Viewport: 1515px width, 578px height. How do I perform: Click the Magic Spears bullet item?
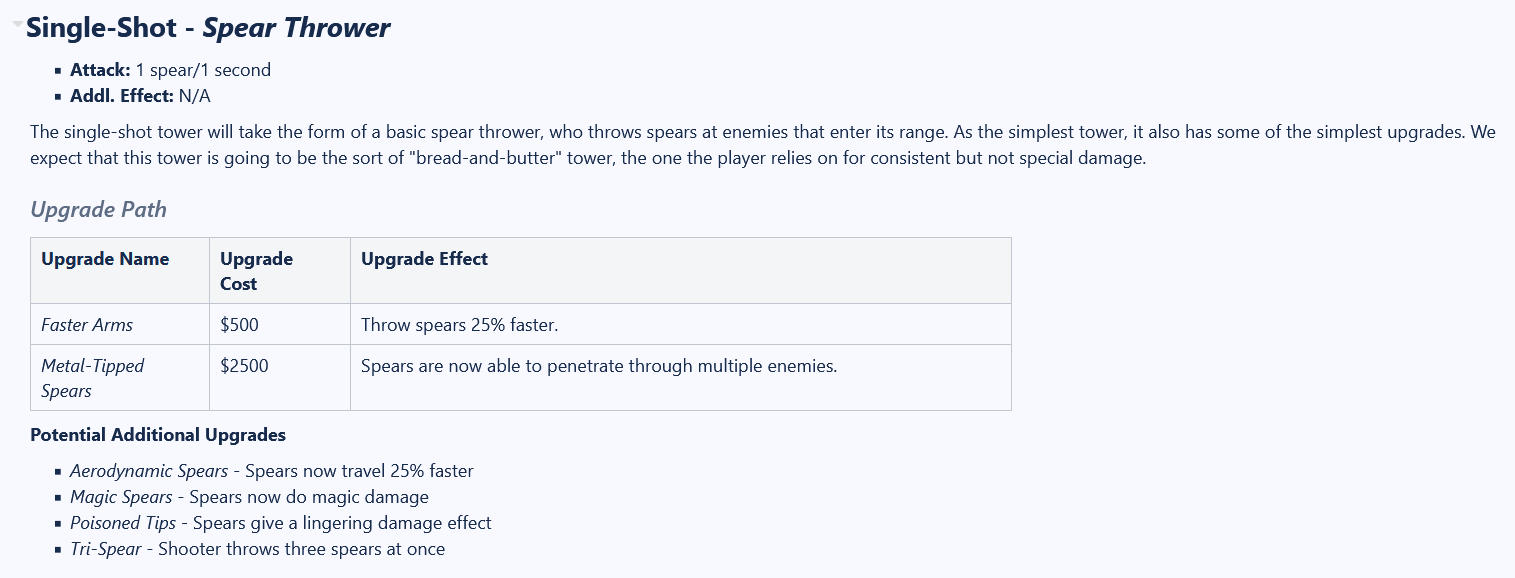249,497
